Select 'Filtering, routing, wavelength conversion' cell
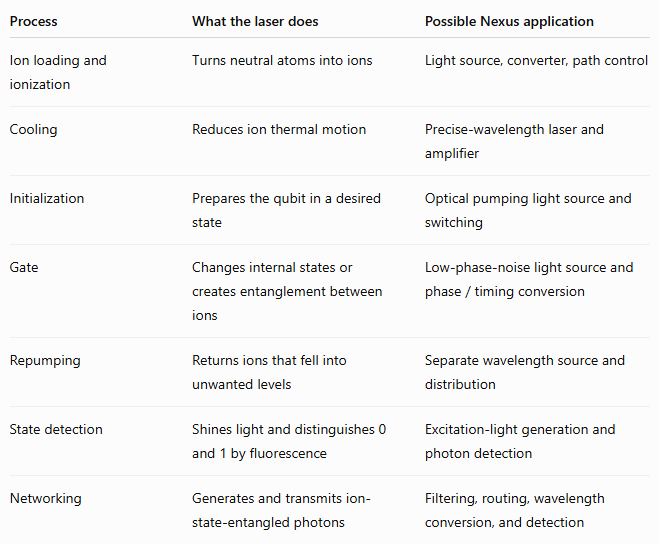 tap(514, 510)
